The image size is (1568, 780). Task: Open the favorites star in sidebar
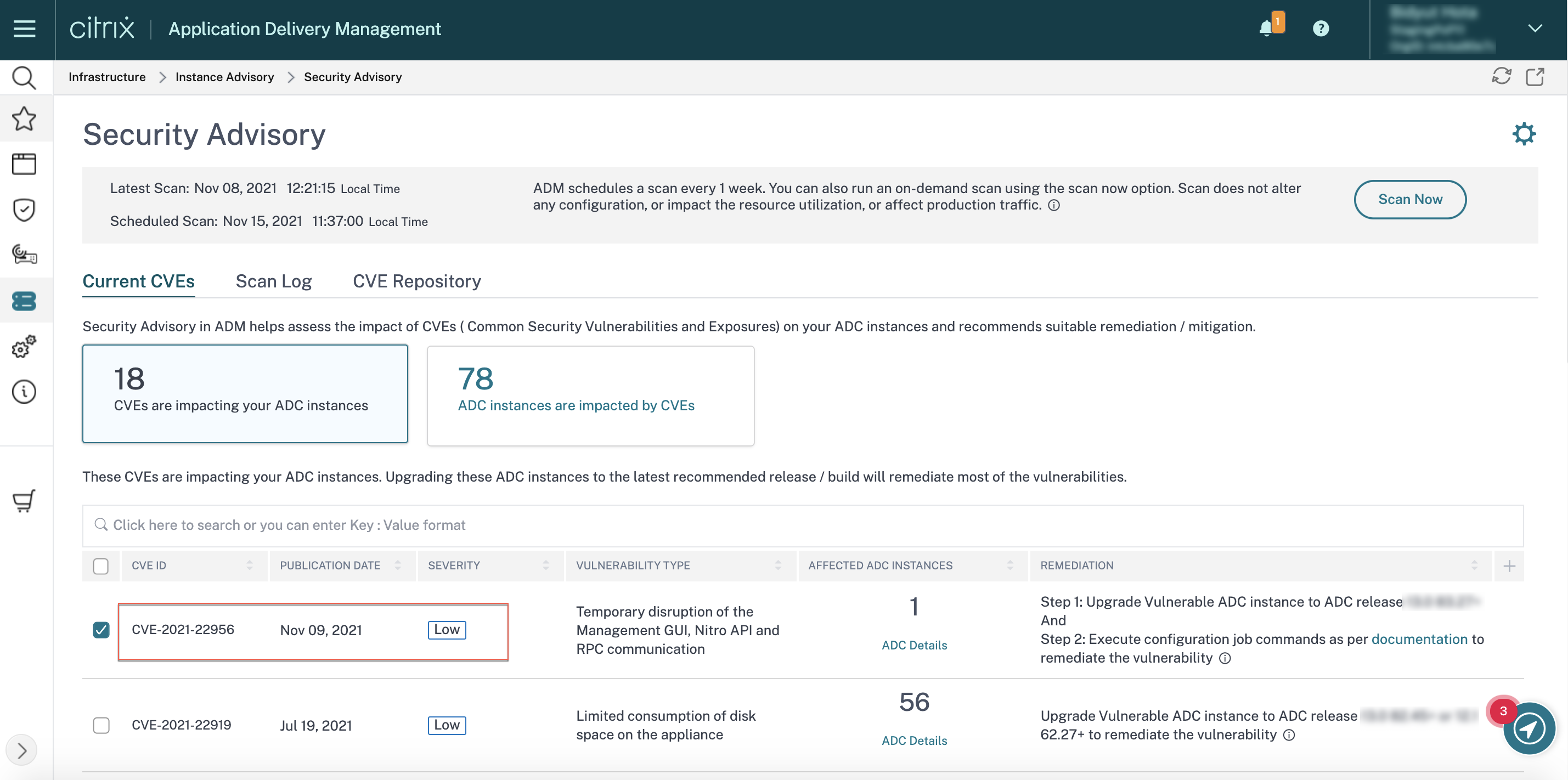pos(24,118)
